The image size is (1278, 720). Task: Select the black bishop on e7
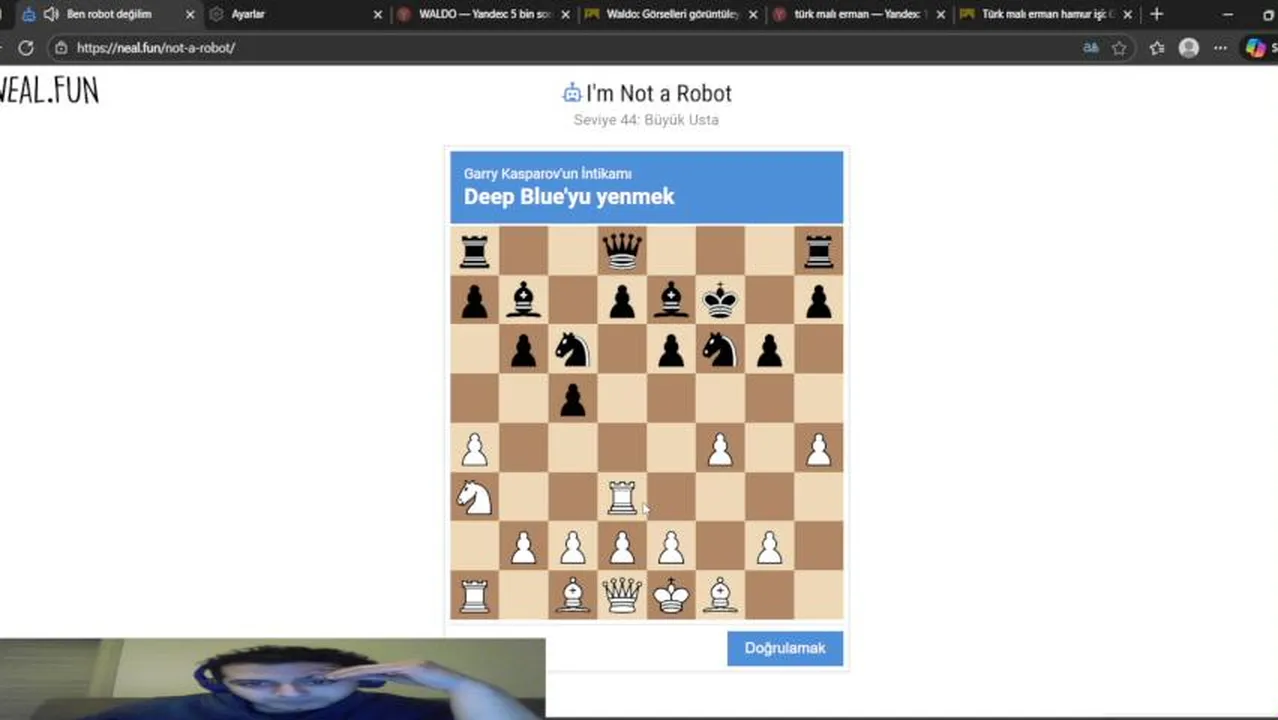point(671,299)
